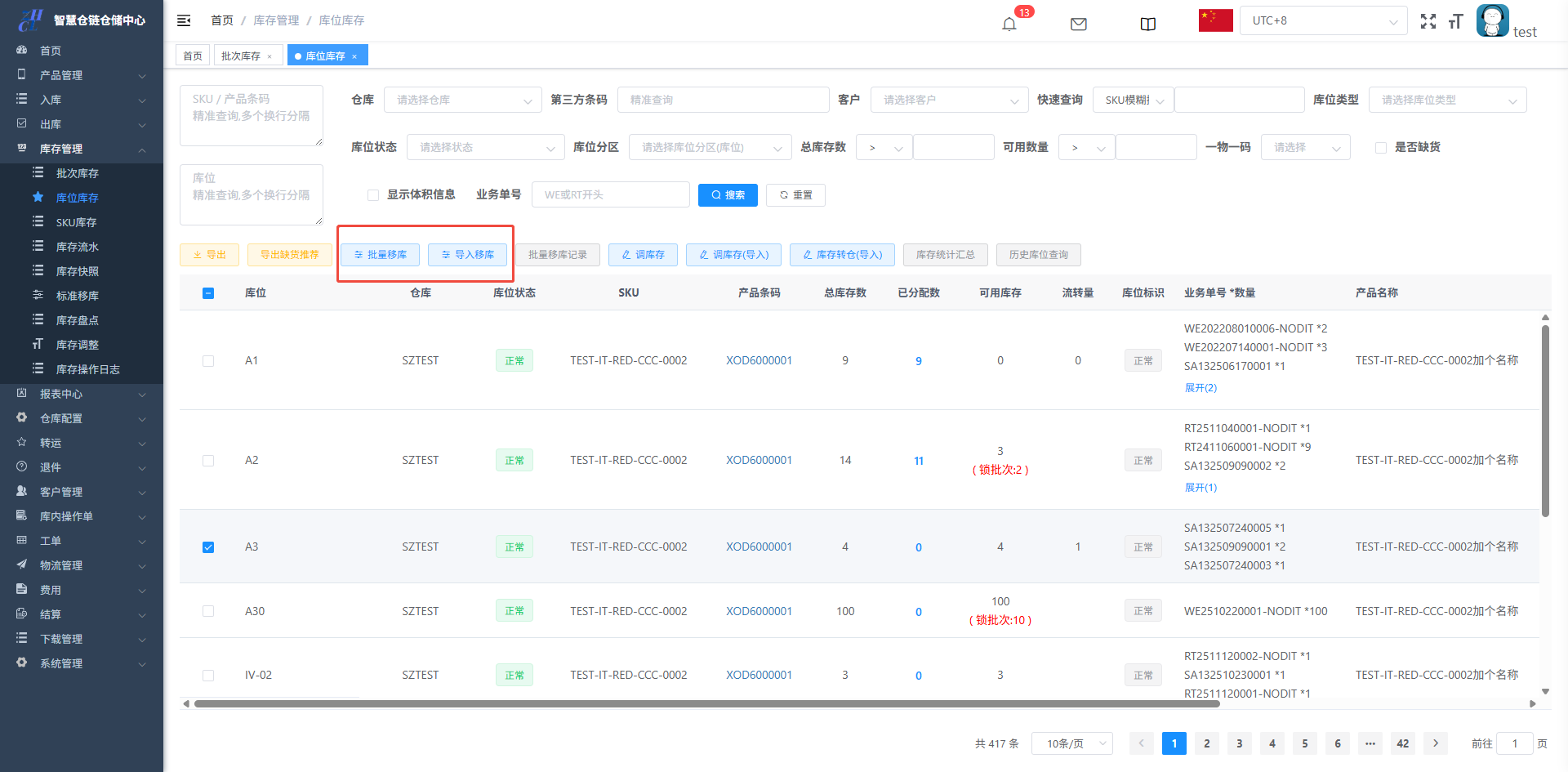1568x772 pixels.
Task: Switch to the 批次库存 tab
Action: (x=241, y=56)
